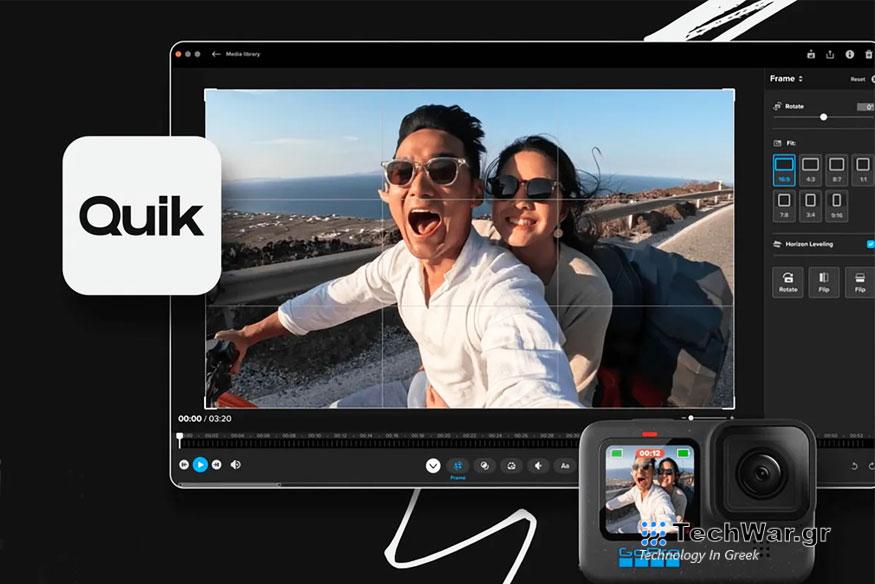The height and width of the screenshot is (584, 875).
Task: Collapse the toolbar with the chevron button
Action: 433,465
